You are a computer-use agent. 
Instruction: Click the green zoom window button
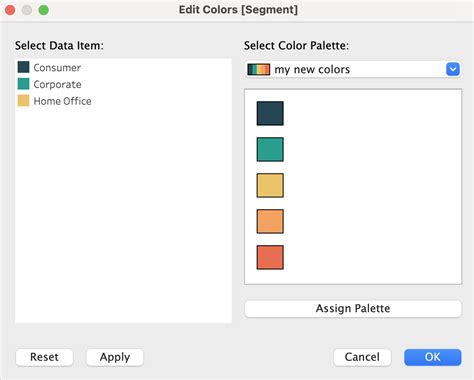pos(44,10)
